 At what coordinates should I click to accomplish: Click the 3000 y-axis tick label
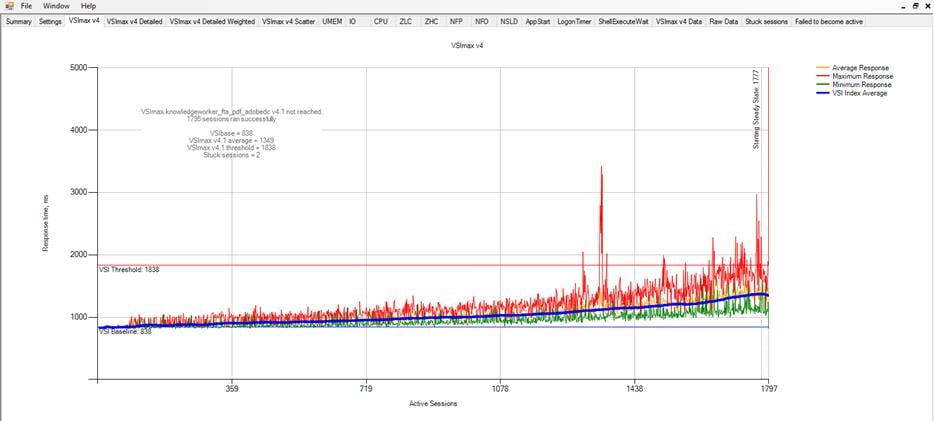point(79,192)
